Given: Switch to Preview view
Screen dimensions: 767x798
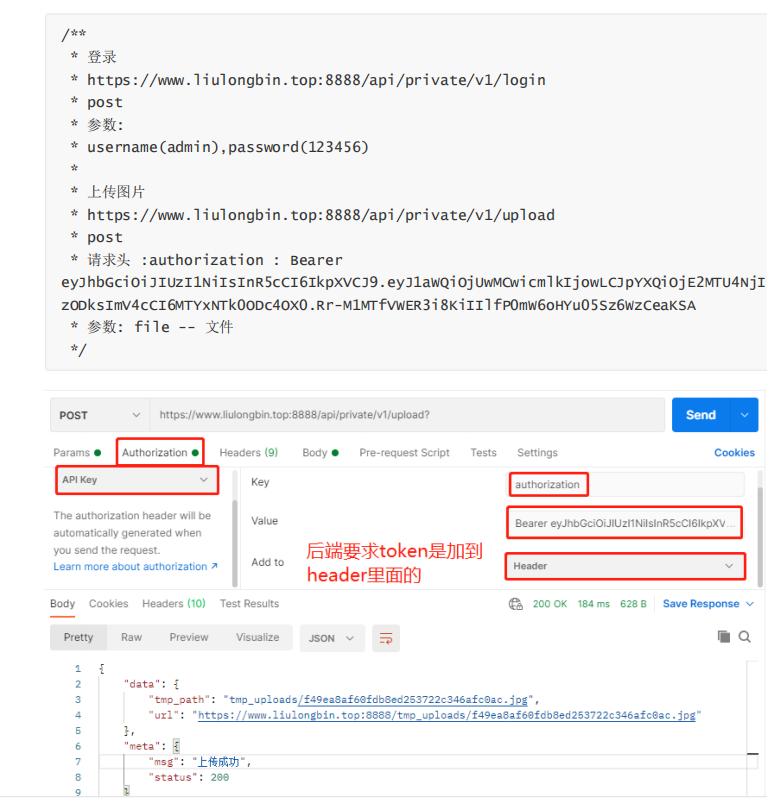Looking at the screenshot, I should tap(189, 637).
